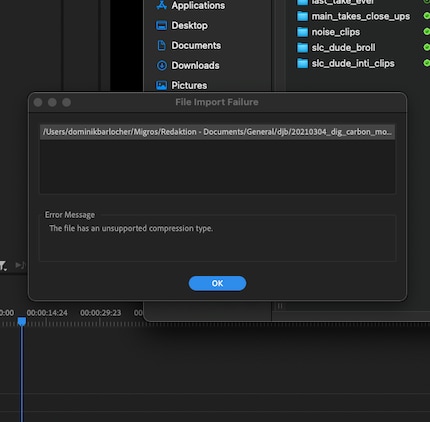
Task: Click the audio play icon beside the filter
Action: tap(20, 265)
